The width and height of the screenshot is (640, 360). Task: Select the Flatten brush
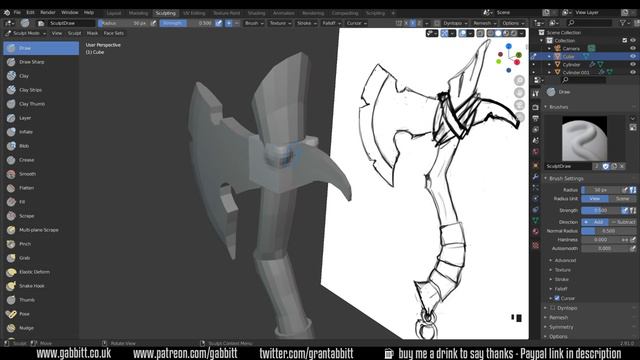click(41, 188)
